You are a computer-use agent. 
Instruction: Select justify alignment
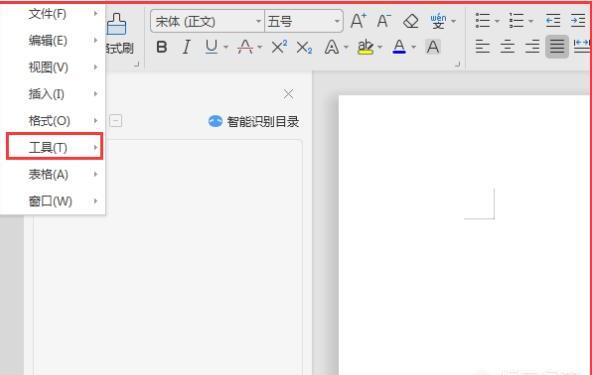coord(557,47)
